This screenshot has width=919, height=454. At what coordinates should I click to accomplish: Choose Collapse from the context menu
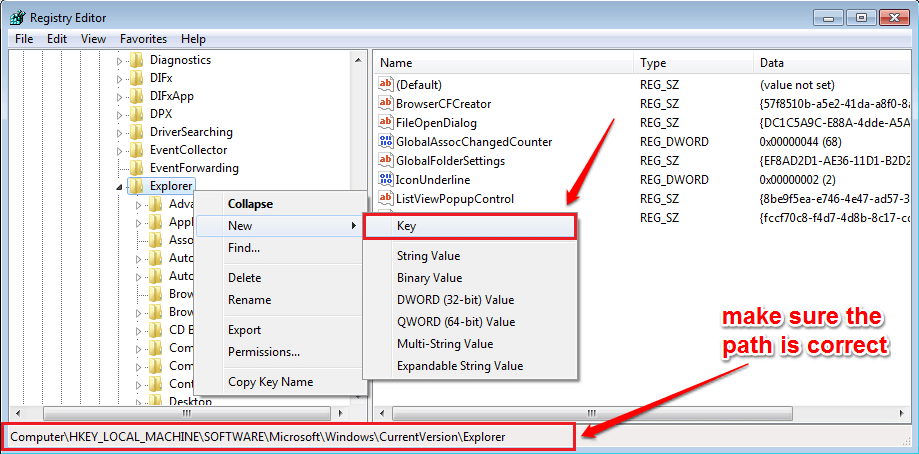279,204
